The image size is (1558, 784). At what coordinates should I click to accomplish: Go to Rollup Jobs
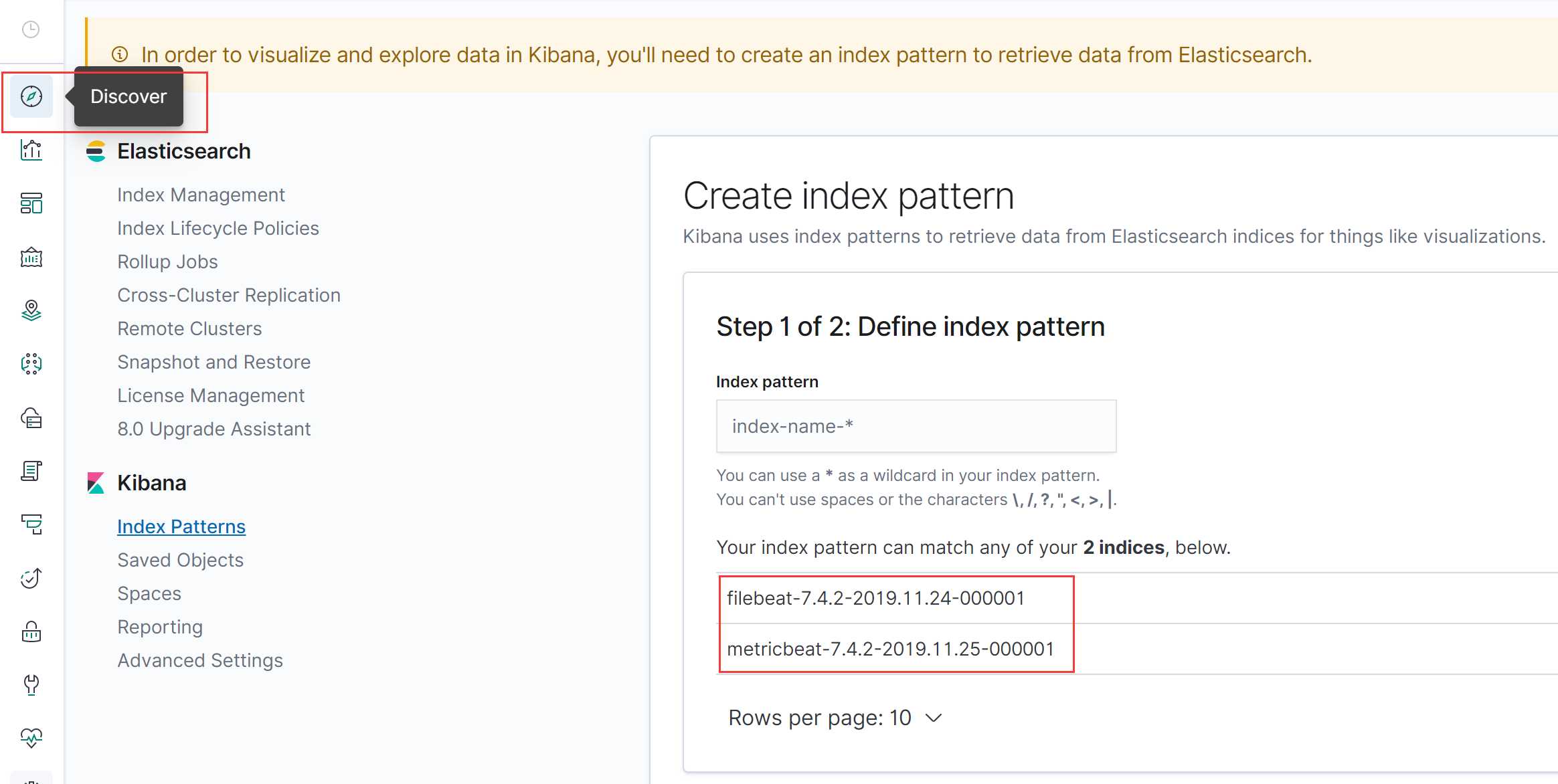[x=167, y=262]
